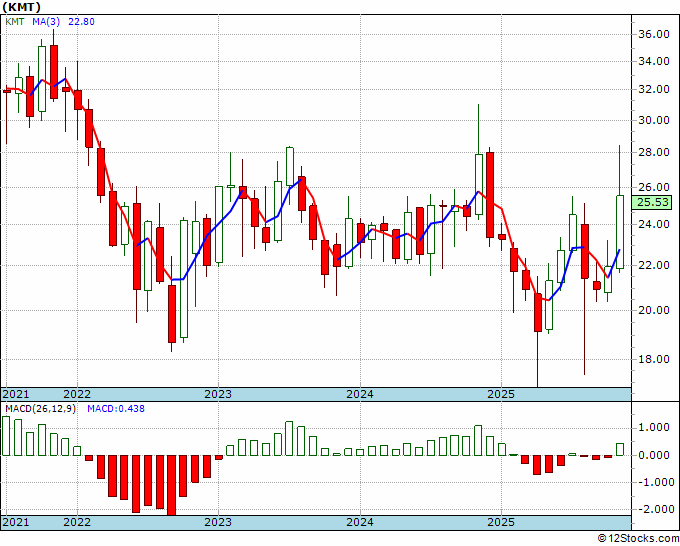Screen dimensions: 680x546
Task: Open the 12Stocks.com copyright link
Action: coord(638,539)
